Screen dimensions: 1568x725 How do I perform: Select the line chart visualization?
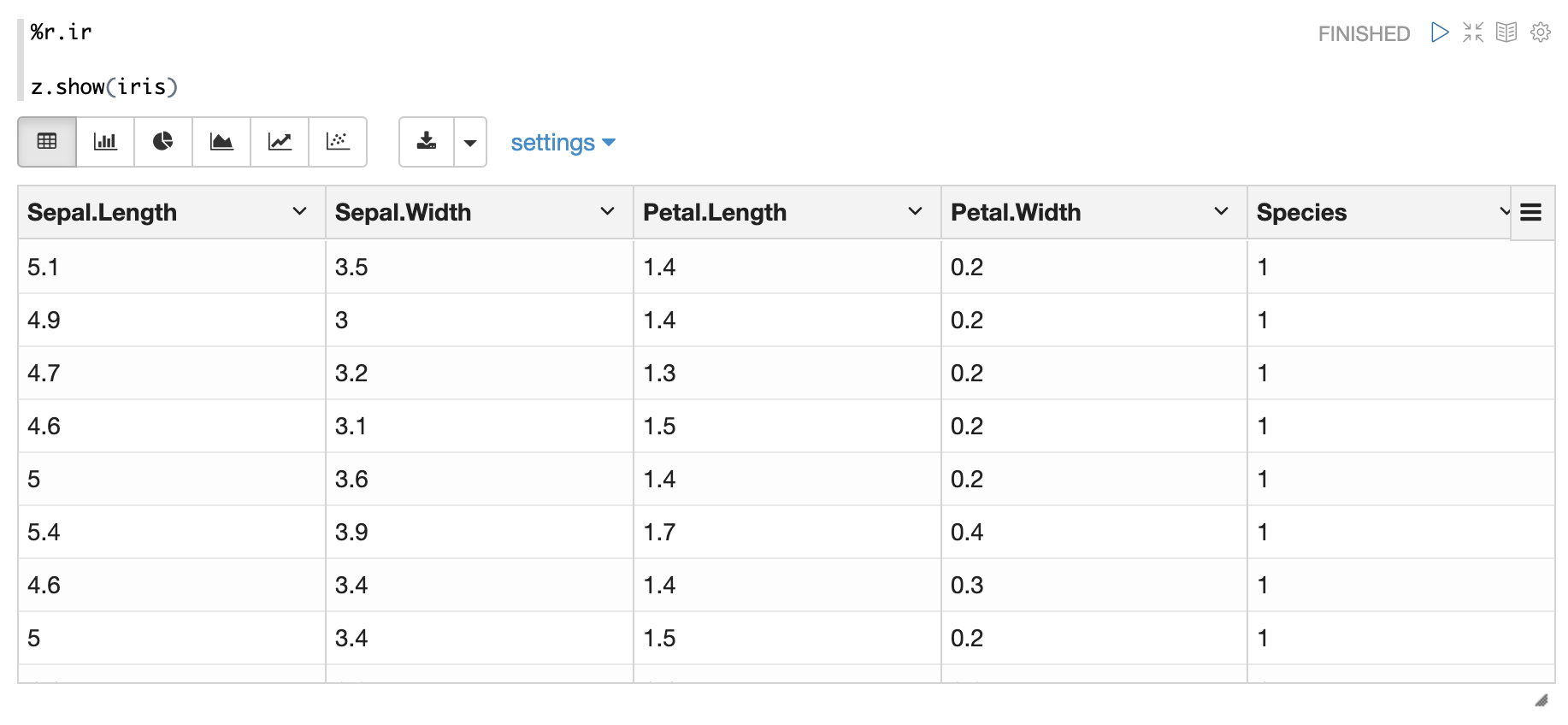pyautogui.click(x=280, y=142)
